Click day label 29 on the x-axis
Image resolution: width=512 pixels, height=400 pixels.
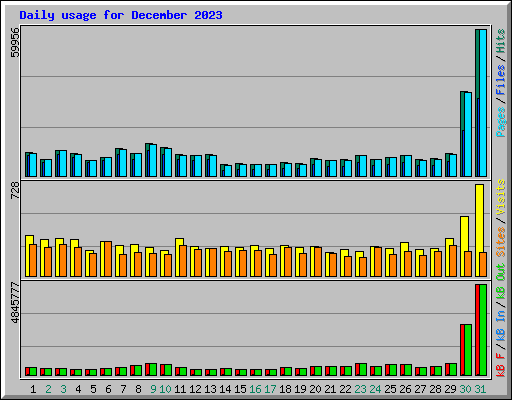point(450,389)
